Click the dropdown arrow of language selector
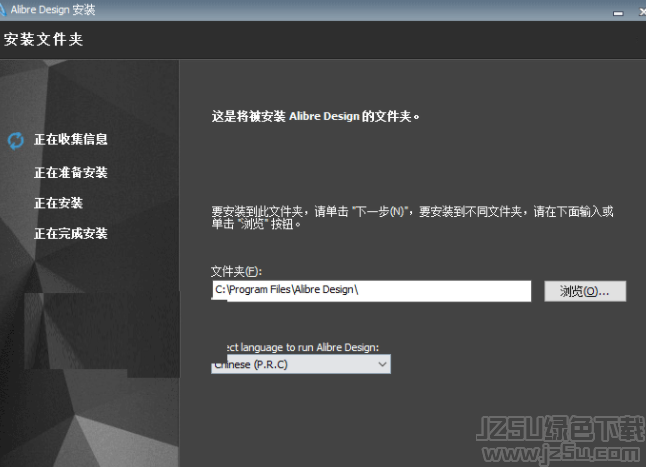This screenshot has height=467, width=646. coord(382,365)
